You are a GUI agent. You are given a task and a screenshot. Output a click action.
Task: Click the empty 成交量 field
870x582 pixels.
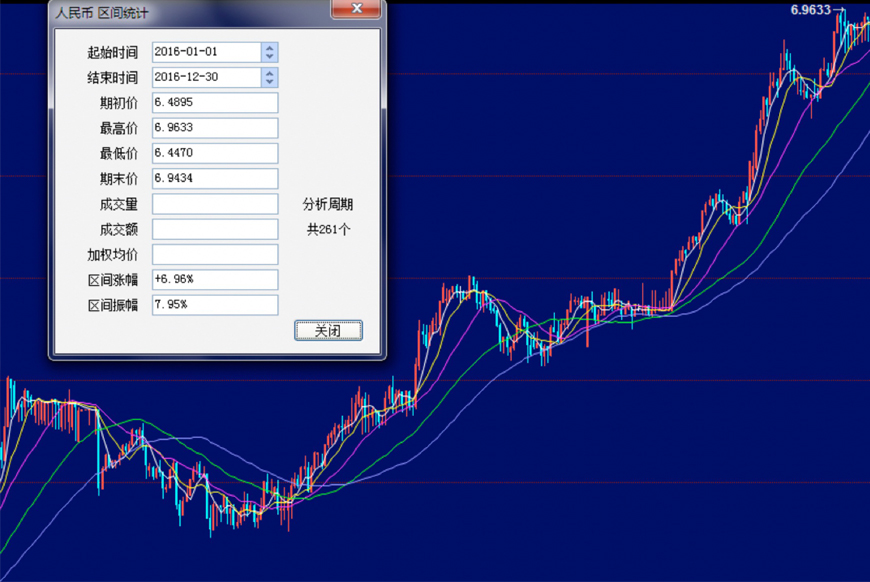[214, 204]
